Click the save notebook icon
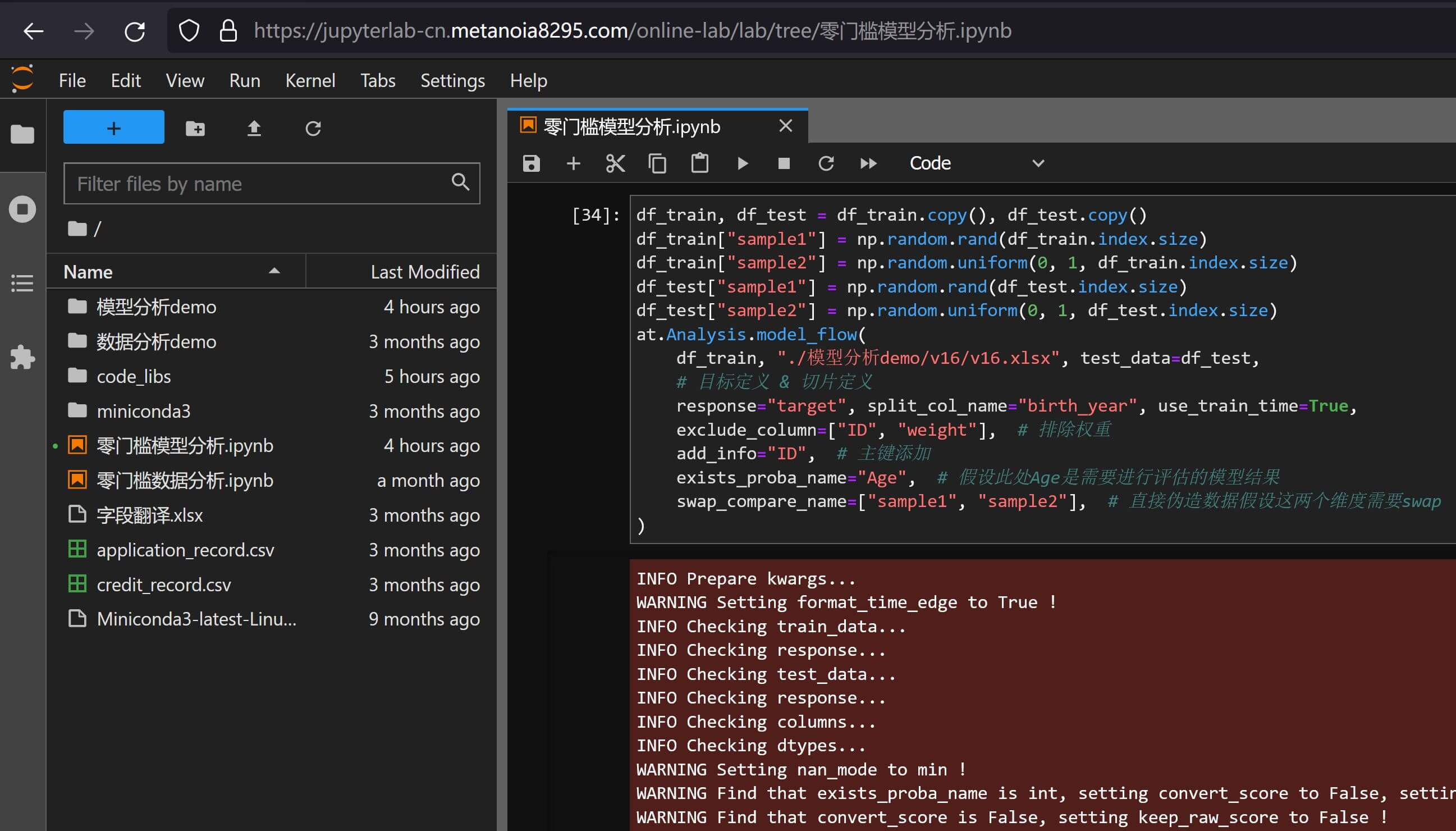 (x=531, y=164)
